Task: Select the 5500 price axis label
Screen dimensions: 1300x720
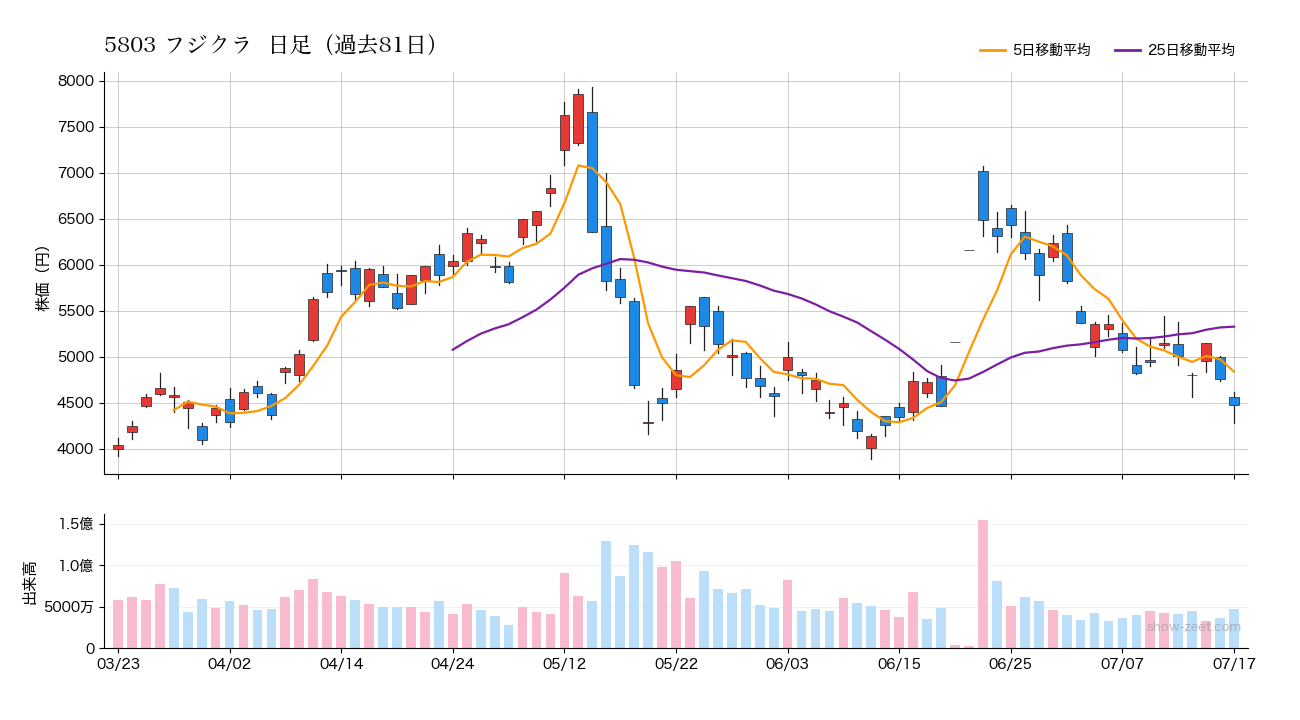Action: point(76,311)
